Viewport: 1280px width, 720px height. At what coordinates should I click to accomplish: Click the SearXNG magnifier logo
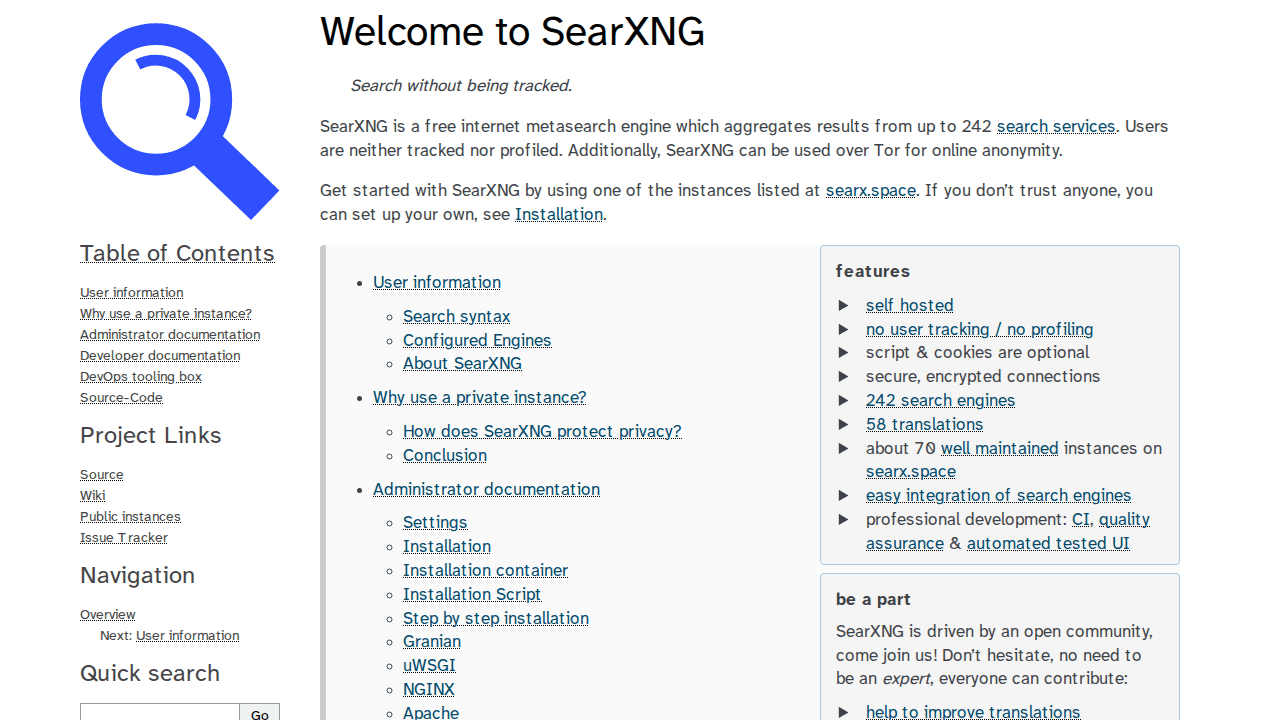[178, 120]
